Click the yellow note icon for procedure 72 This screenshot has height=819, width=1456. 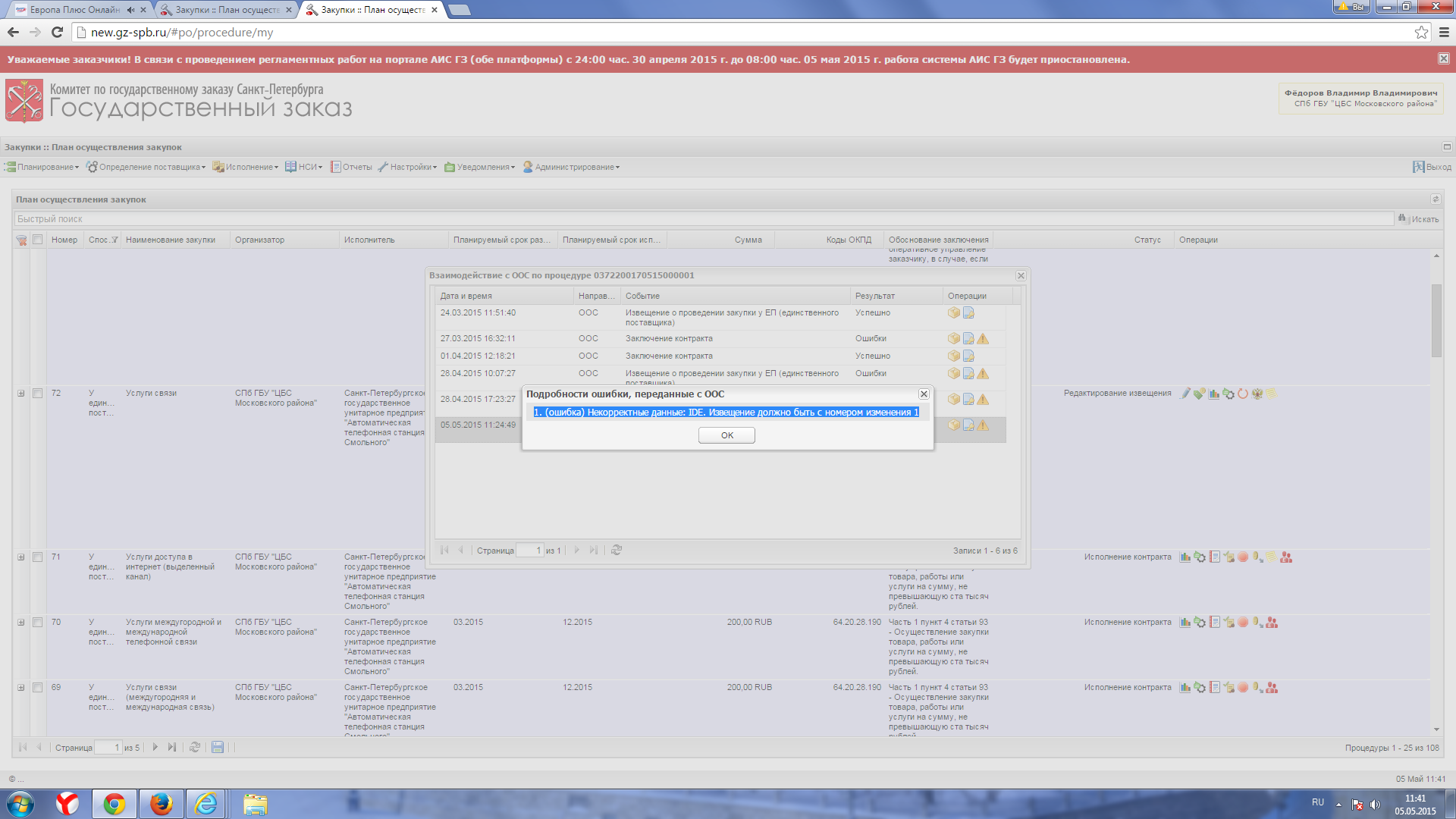pos(1272,394)
